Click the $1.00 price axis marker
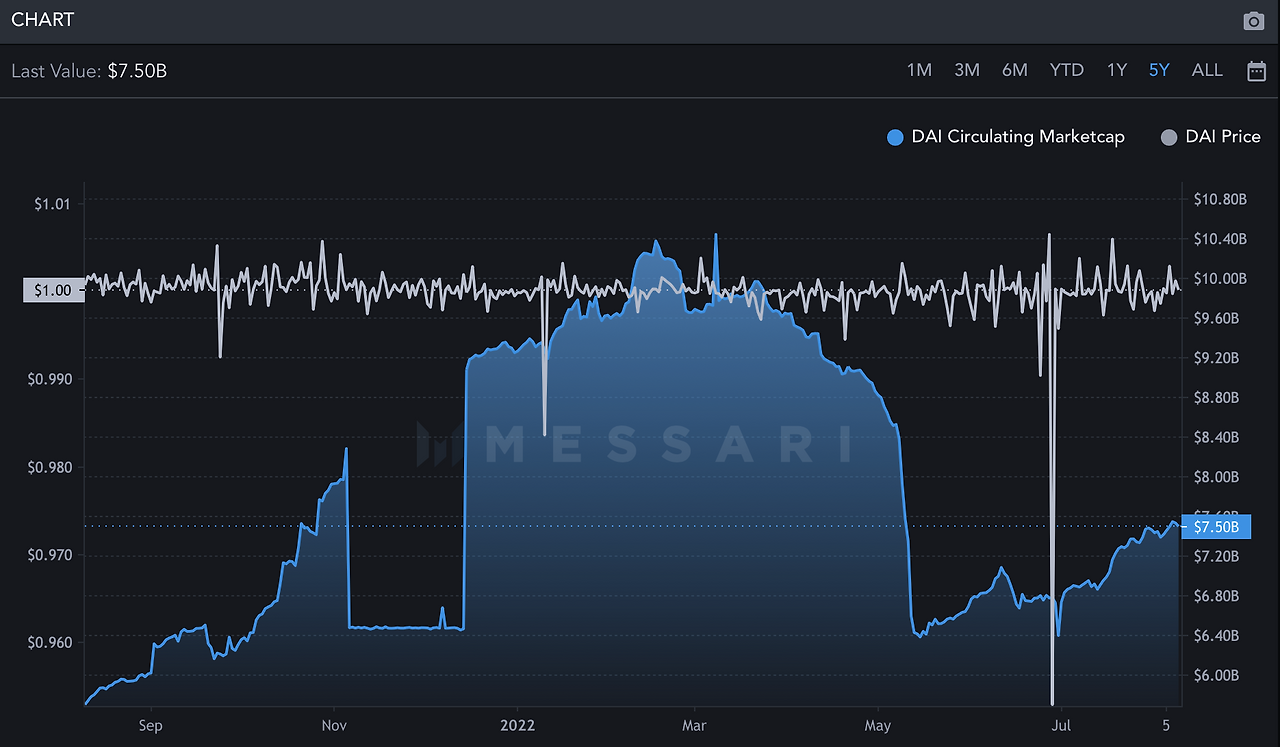 pyautogui.click(x=52, y=291)
